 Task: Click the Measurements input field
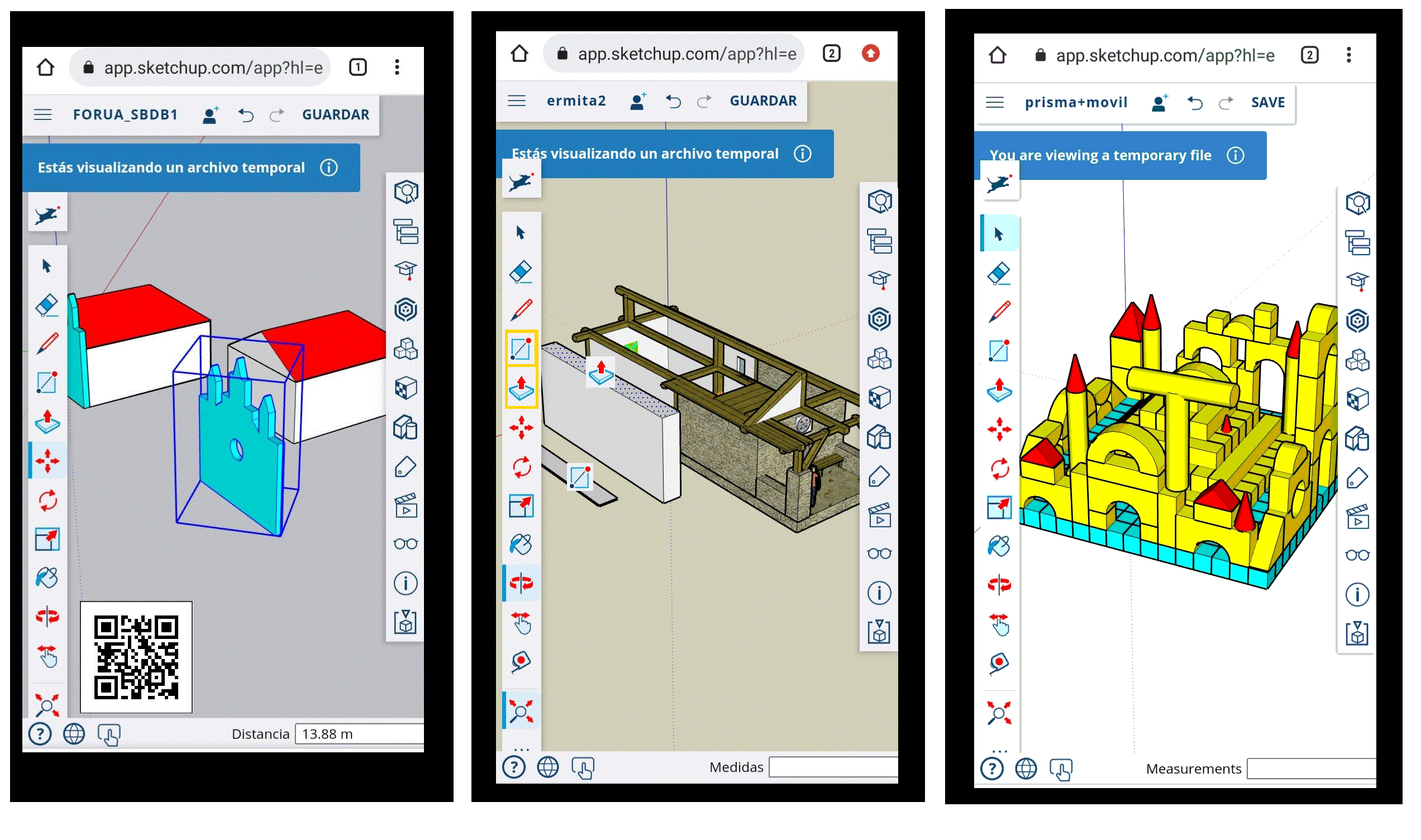pos(1312,770)
